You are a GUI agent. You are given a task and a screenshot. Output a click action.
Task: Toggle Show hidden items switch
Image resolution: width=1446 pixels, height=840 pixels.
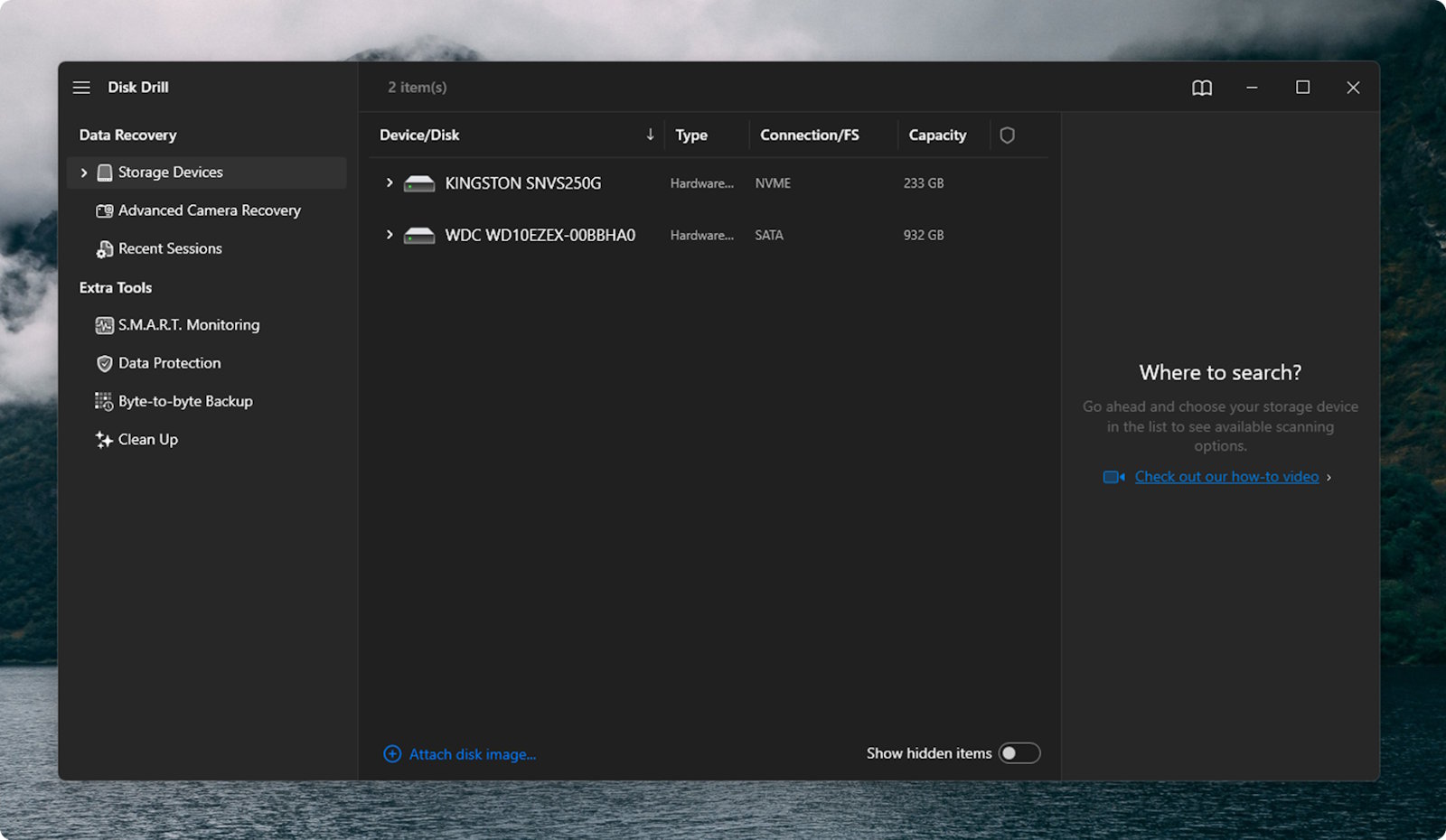click(x=1019, y=753)
